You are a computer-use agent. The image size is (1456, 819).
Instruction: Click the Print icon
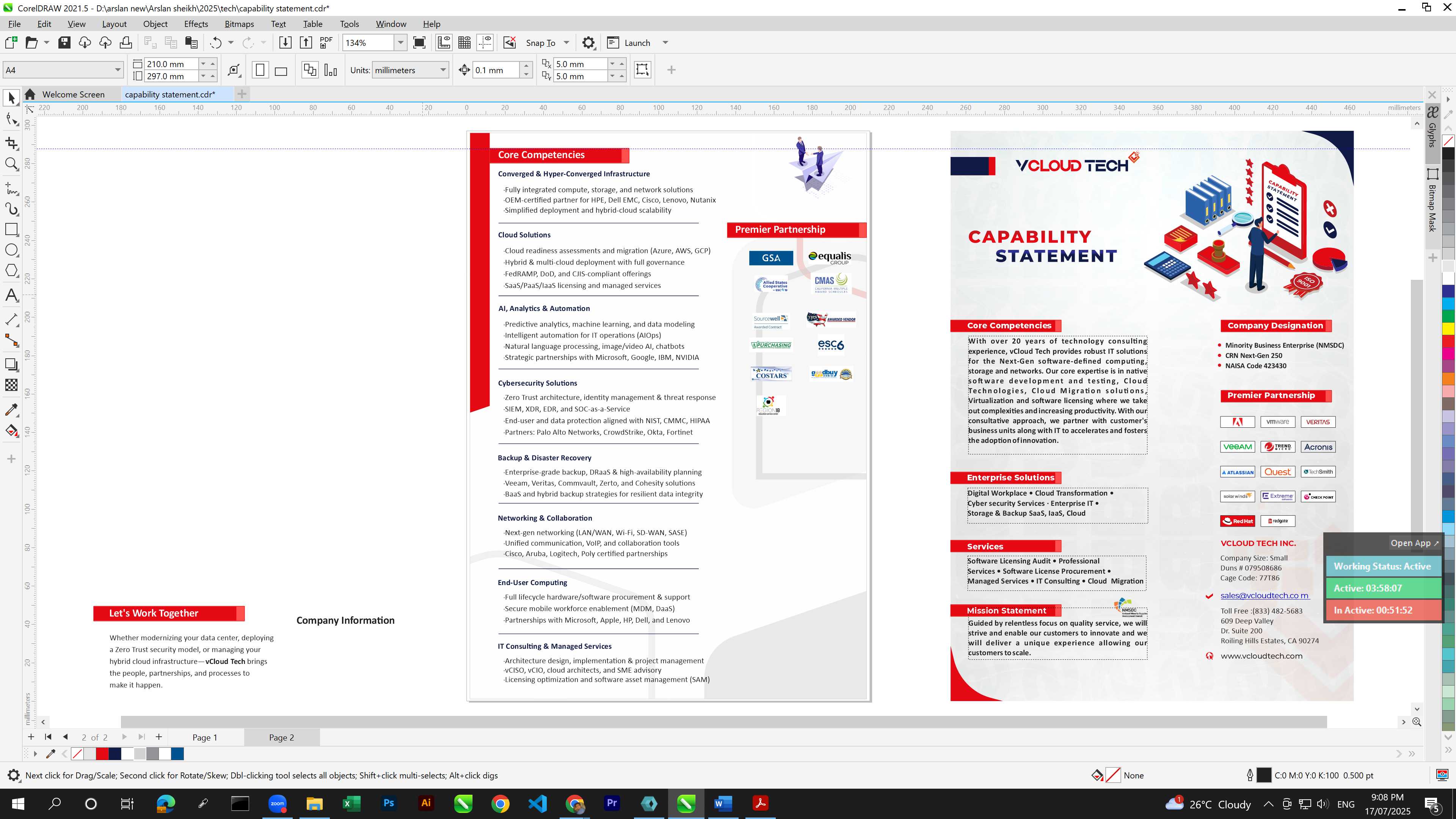(126, 43)
